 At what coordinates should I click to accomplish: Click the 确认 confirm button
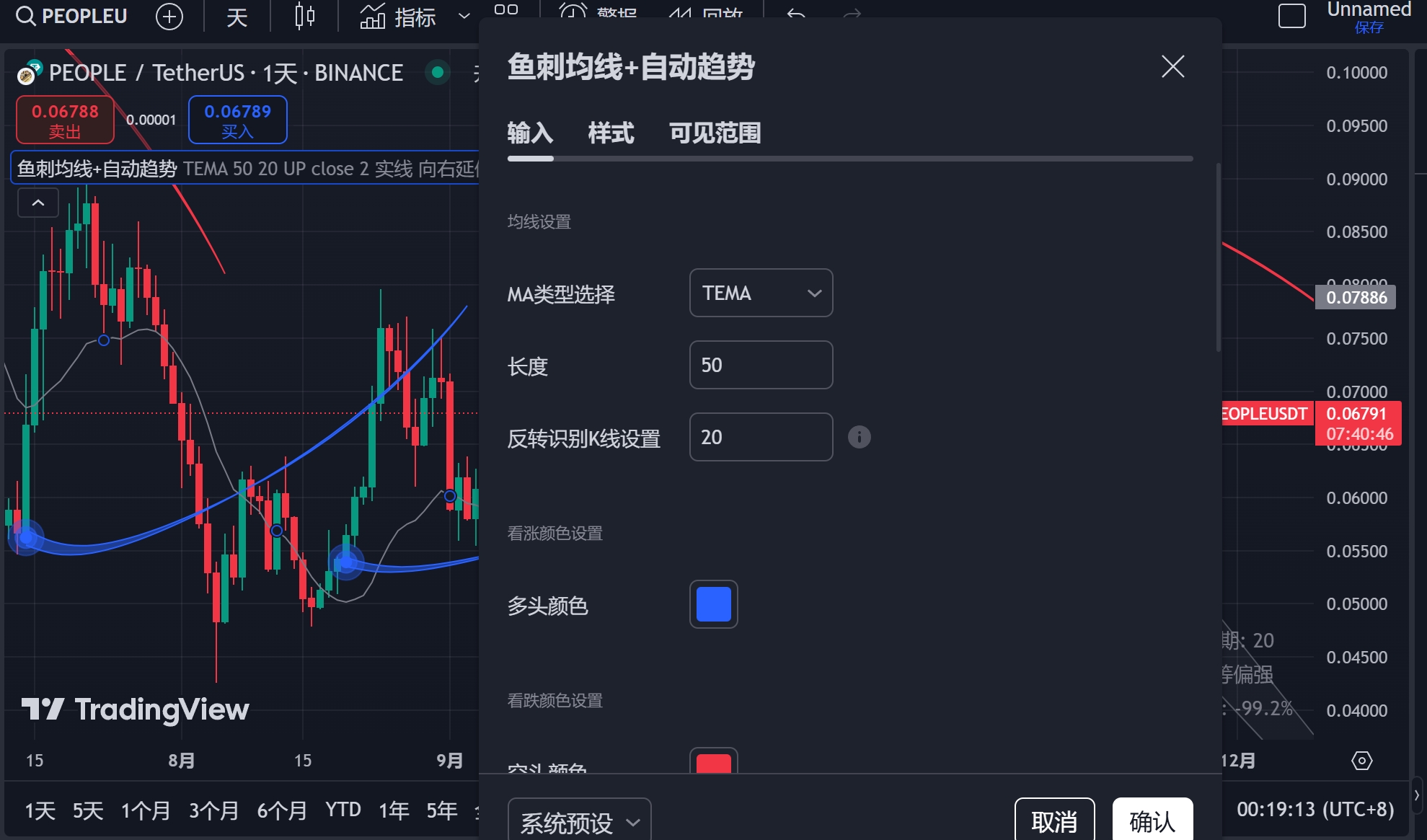click(1152, 821)
